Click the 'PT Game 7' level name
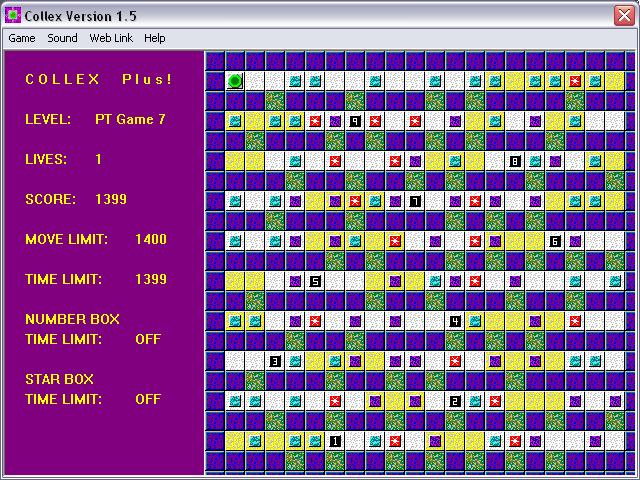Image resolution: width=640 pixels, height=480 pixels. (130, 119)
